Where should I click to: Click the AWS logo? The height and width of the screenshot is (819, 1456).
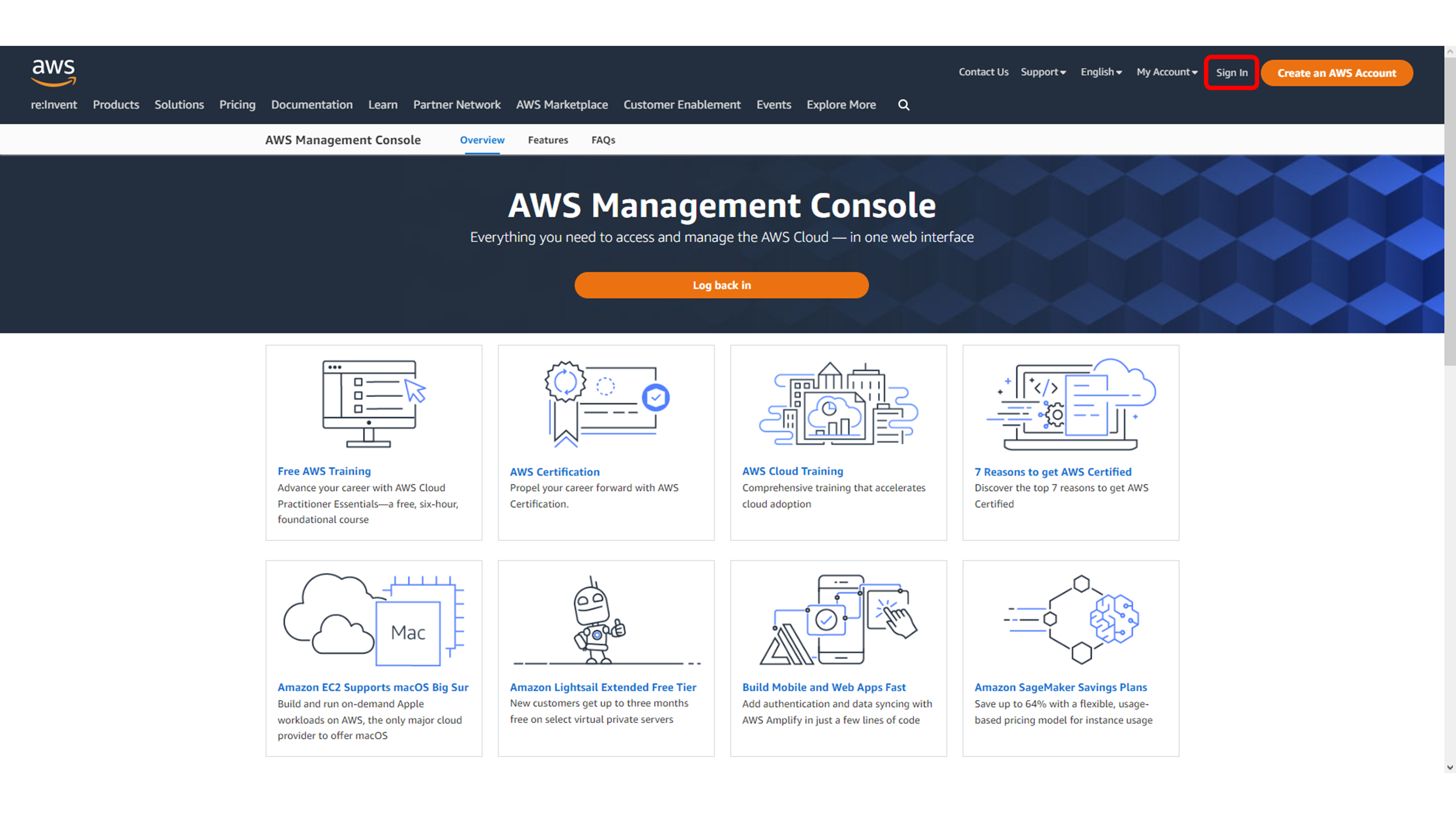tap(54, 72)
